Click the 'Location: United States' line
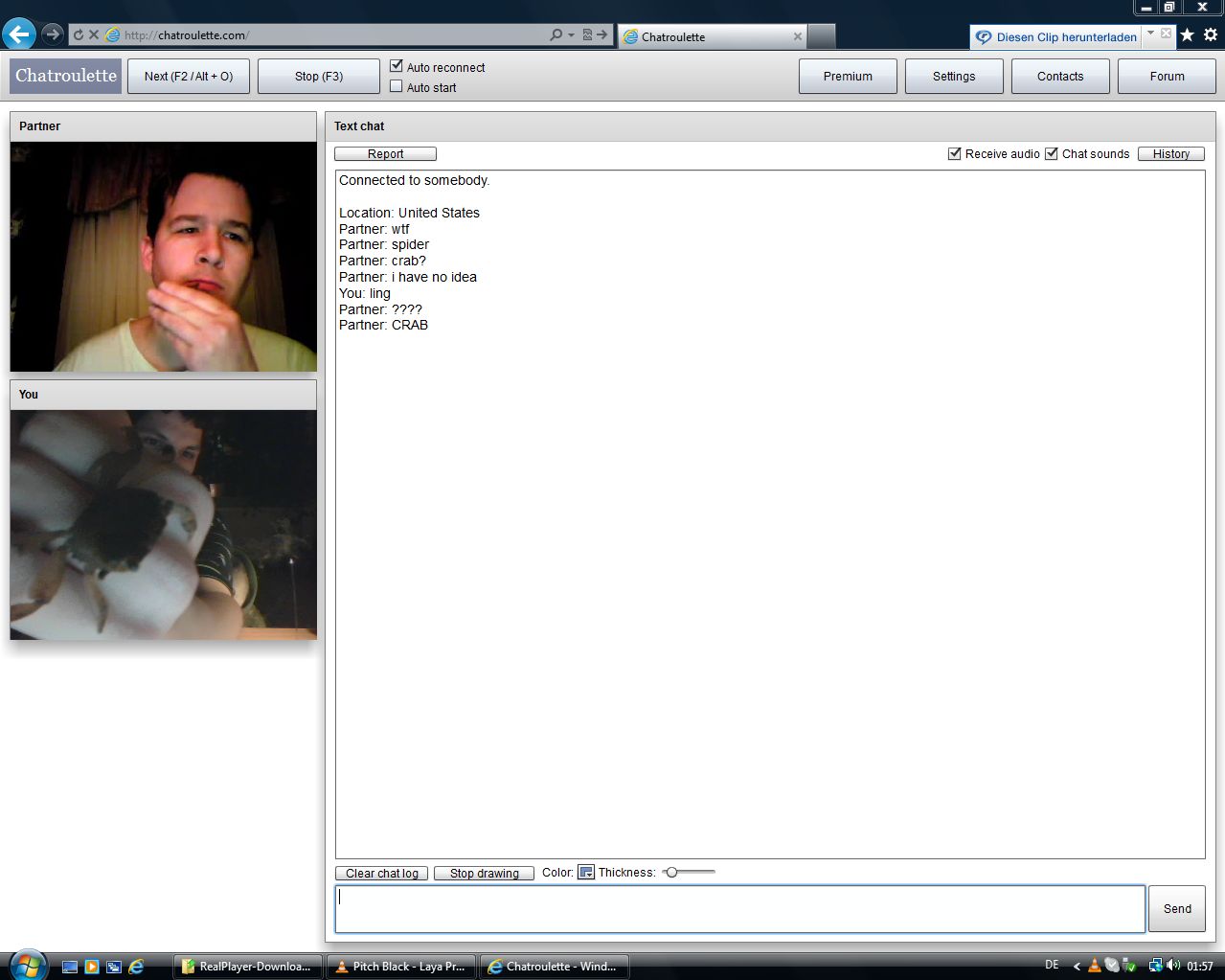 coord(409,213)
